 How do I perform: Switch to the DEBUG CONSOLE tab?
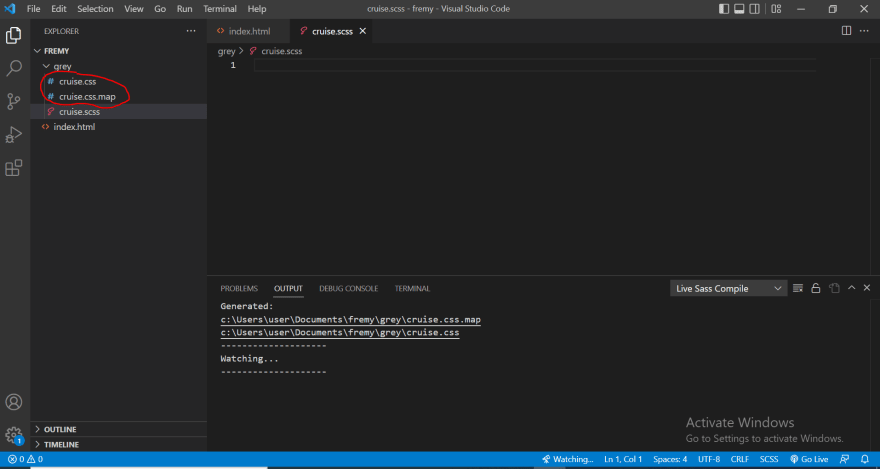pos(349,288)
